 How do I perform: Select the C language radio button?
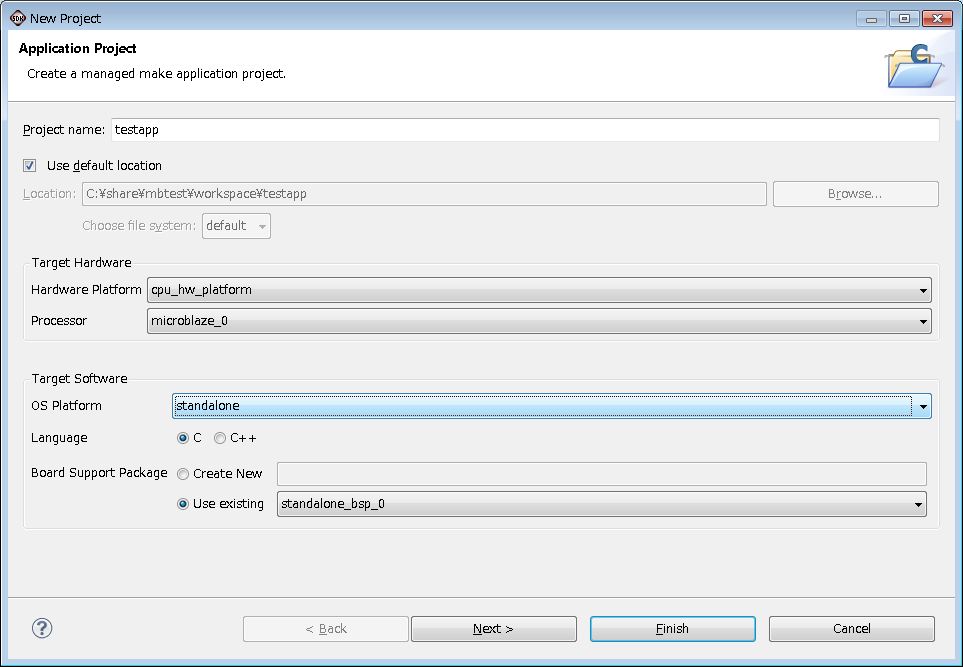183,438
